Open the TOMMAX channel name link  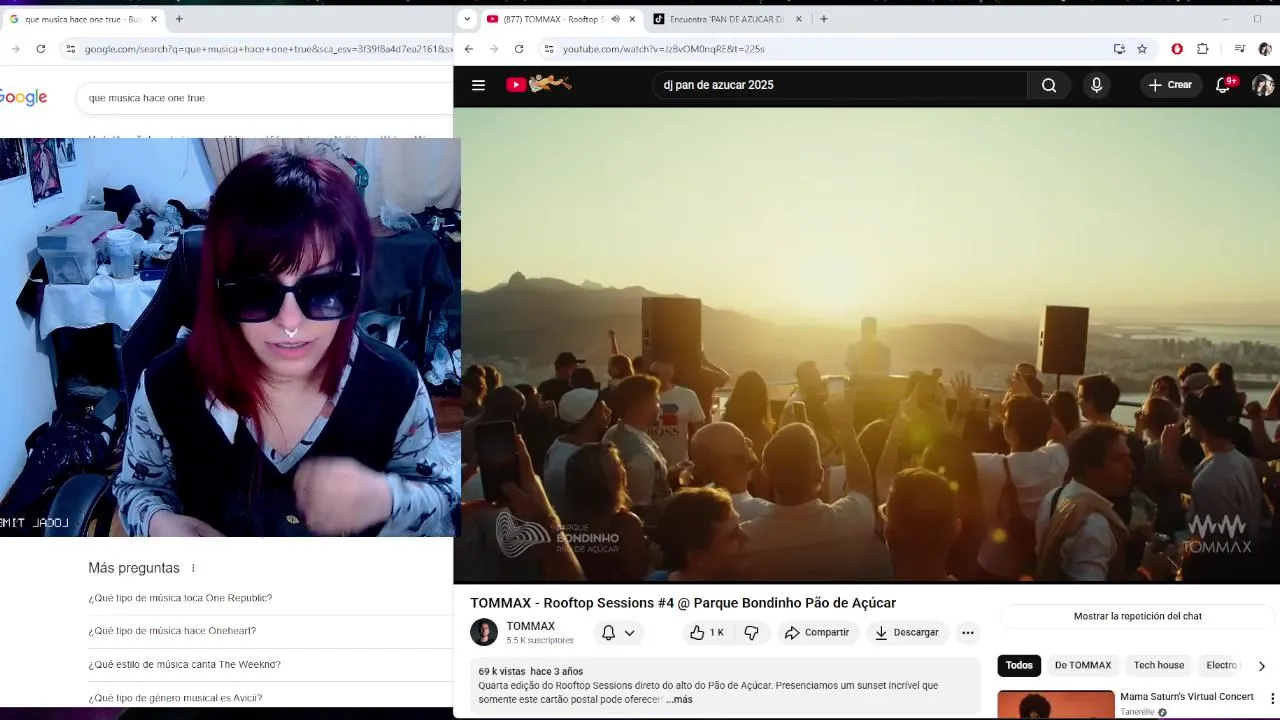pyautogui.click(x=530, y=626)
